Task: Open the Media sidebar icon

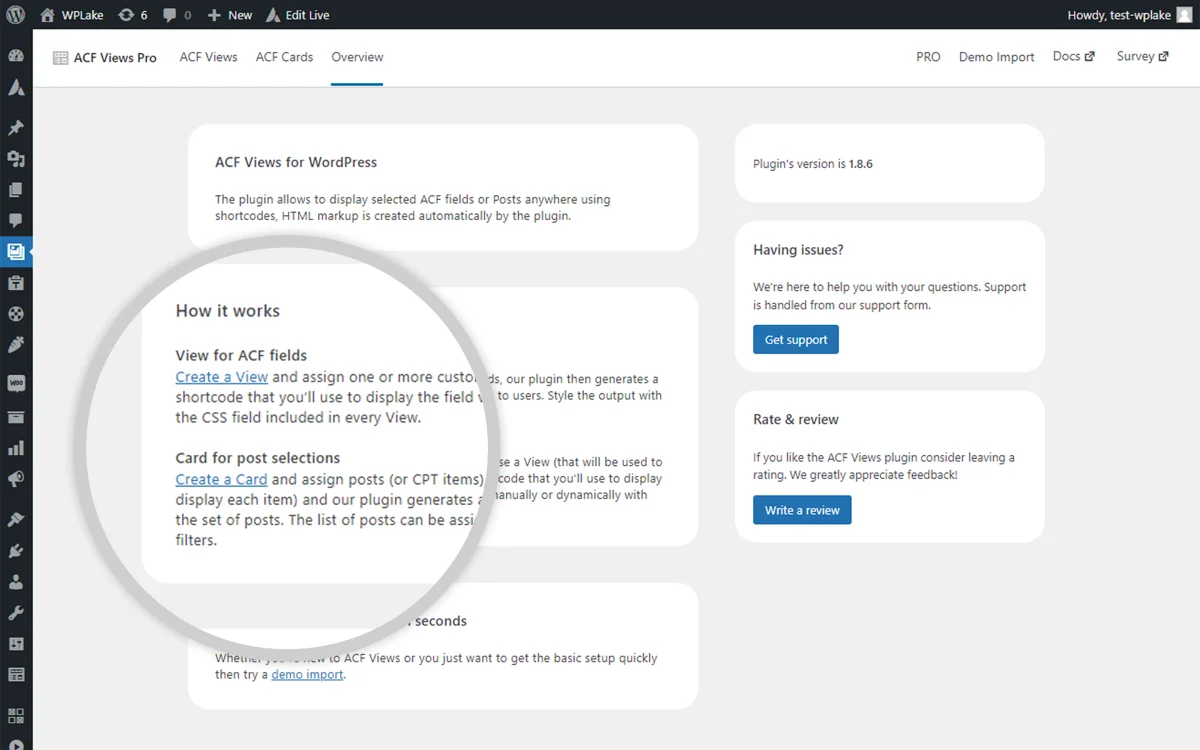Action: pos(16,159)
